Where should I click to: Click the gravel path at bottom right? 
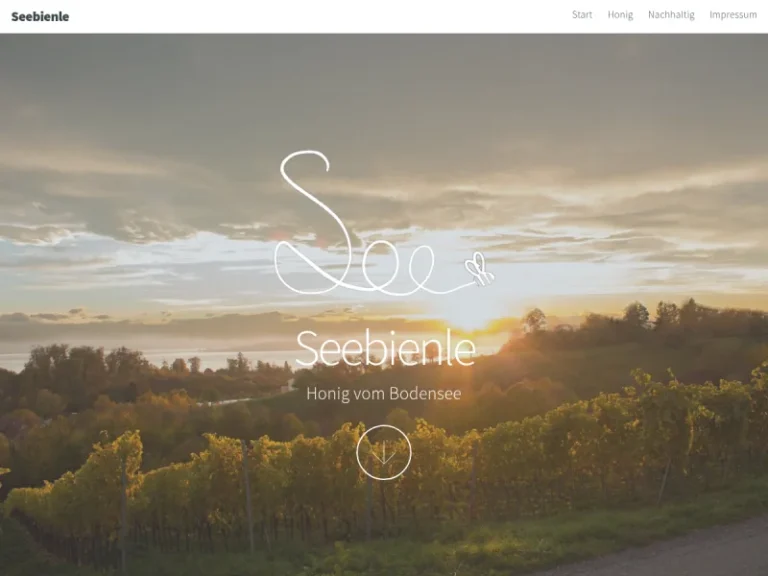(686, 551)
